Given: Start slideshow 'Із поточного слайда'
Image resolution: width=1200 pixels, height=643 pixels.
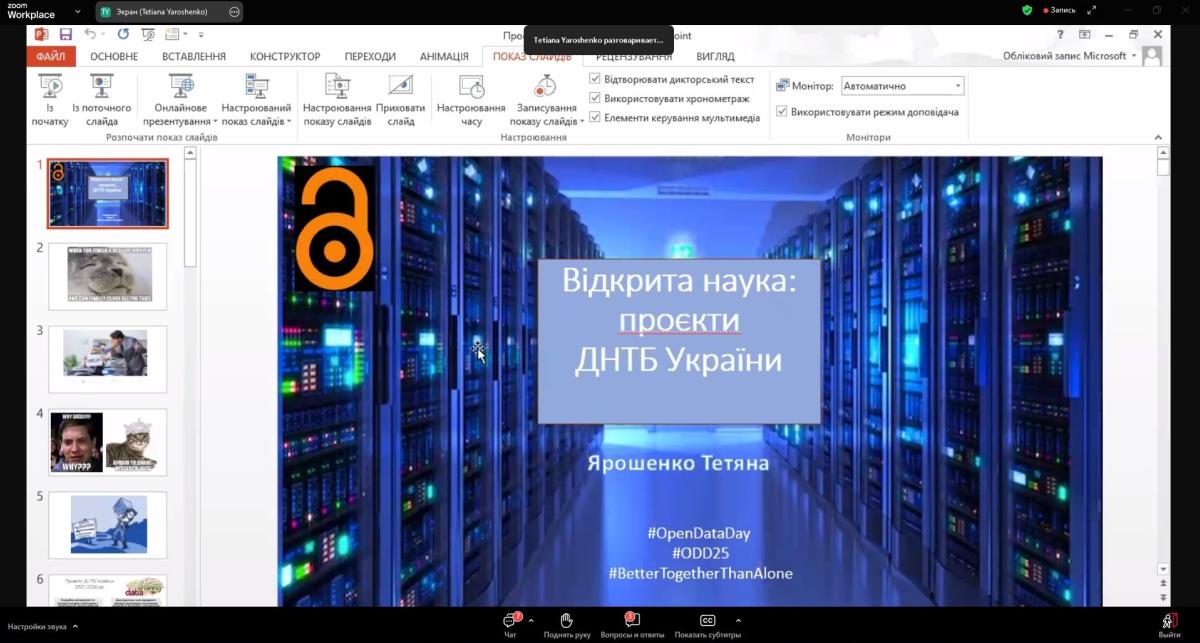Looking at the screenshot, I should (x=101, y=87).
